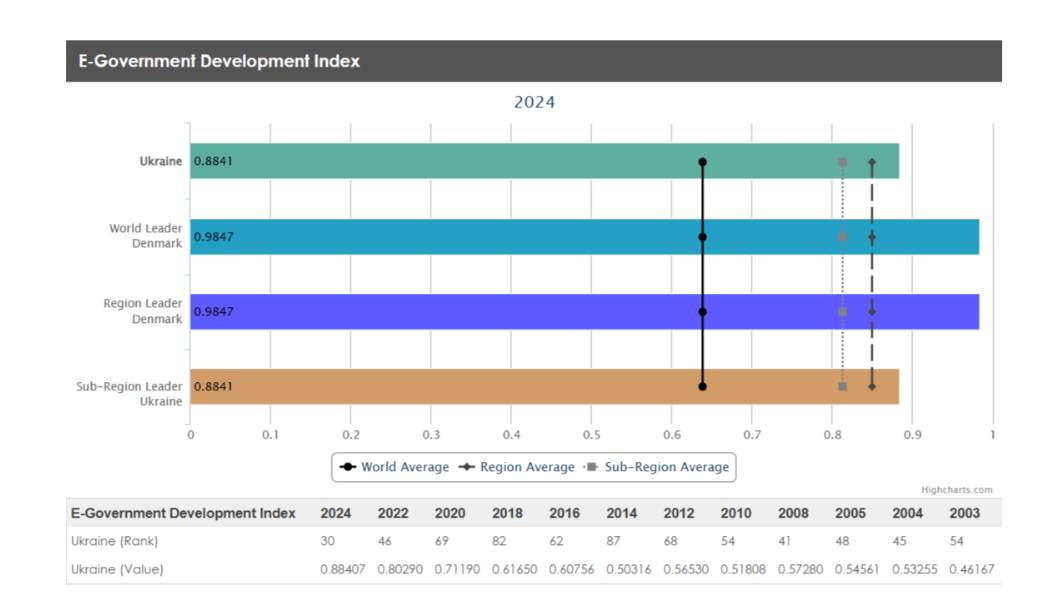Toggle Region Average legend item
The height and width of the screenshot is (615, 1043).
[516, 467]
